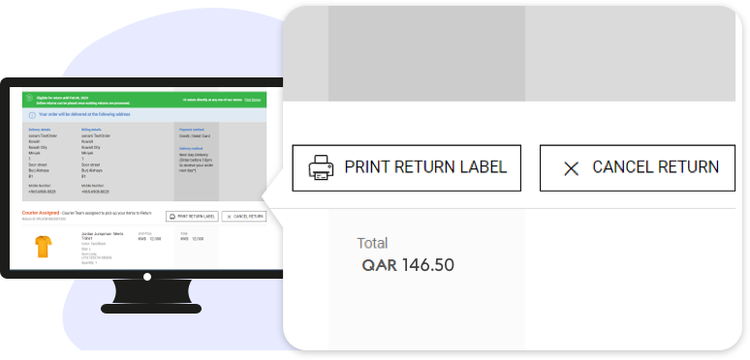
Task: Click the QAR 146.50 total amount
Action: [408, 265]
